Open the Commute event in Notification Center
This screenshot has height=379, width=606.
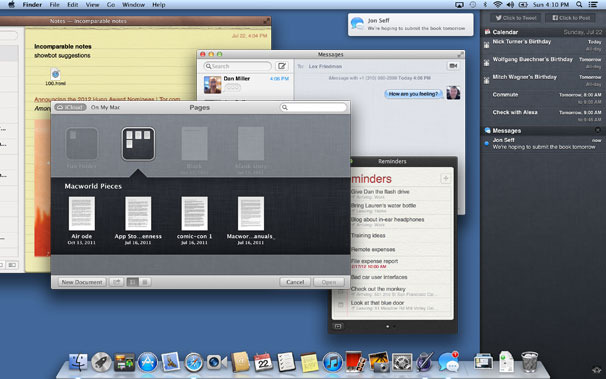543,98
